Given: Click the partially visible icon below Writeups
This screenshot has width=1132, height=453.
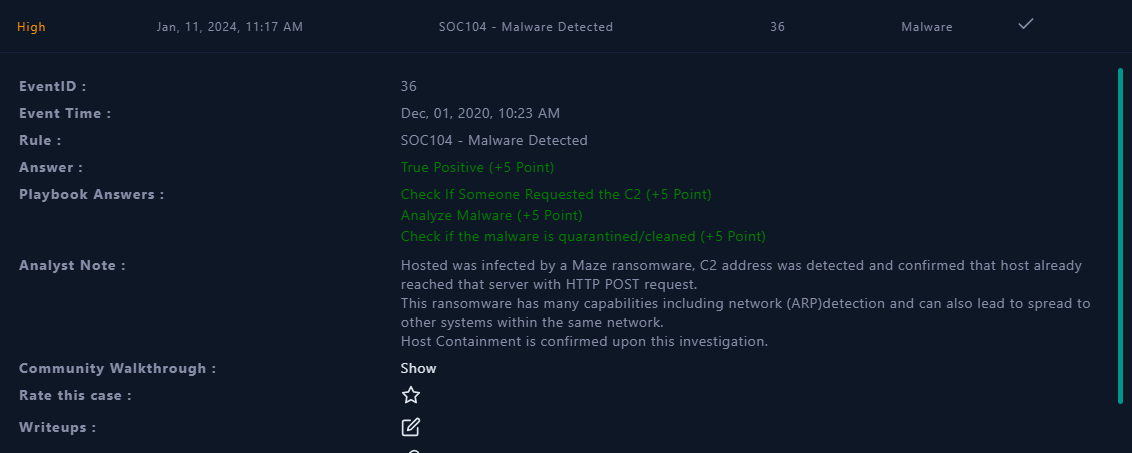Looking at the screenshot, I should click(x=413, y=451).
